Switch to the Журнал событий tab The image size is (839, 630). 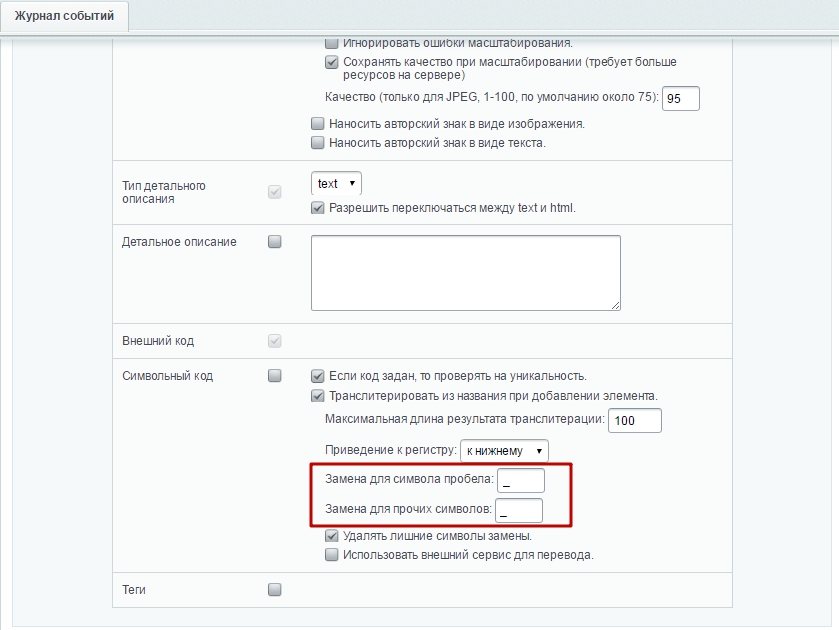click(x=64, y=16)
